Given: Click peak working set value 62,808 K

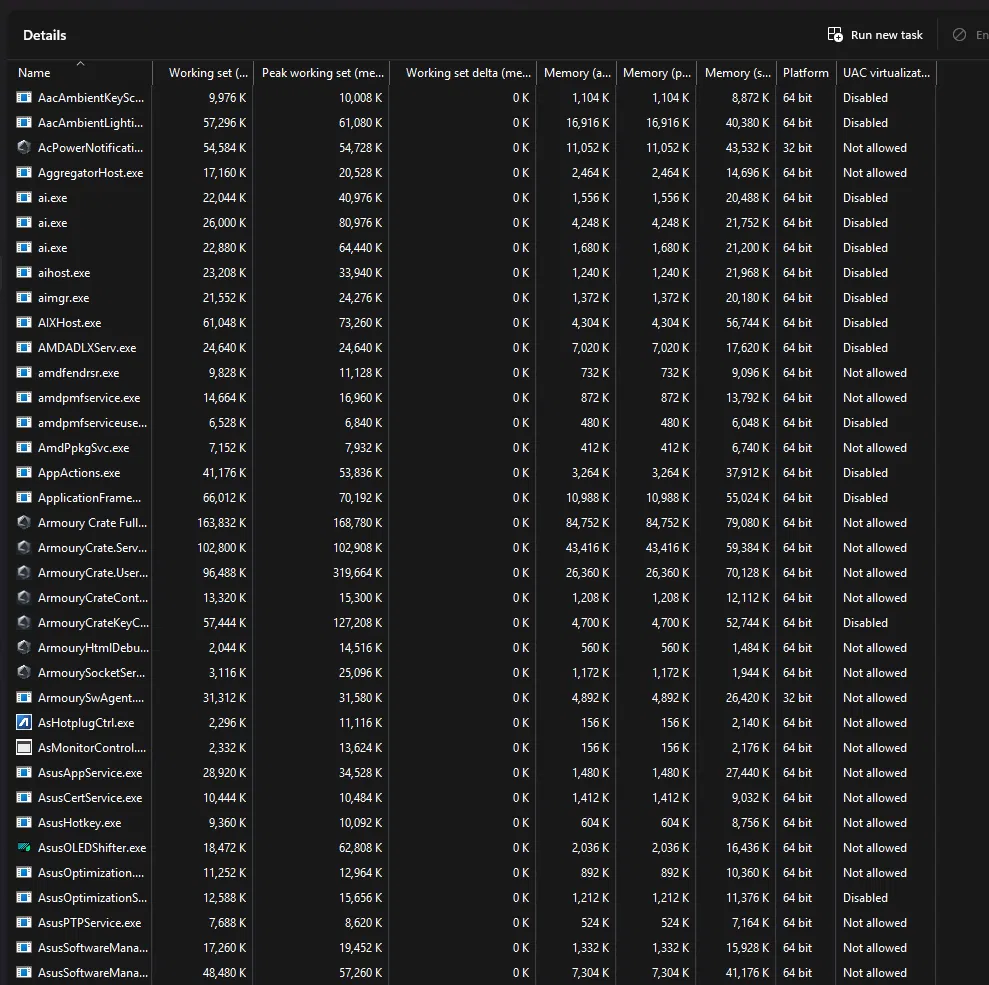Looking at the screenshot, I should click(x=360, y=848).
